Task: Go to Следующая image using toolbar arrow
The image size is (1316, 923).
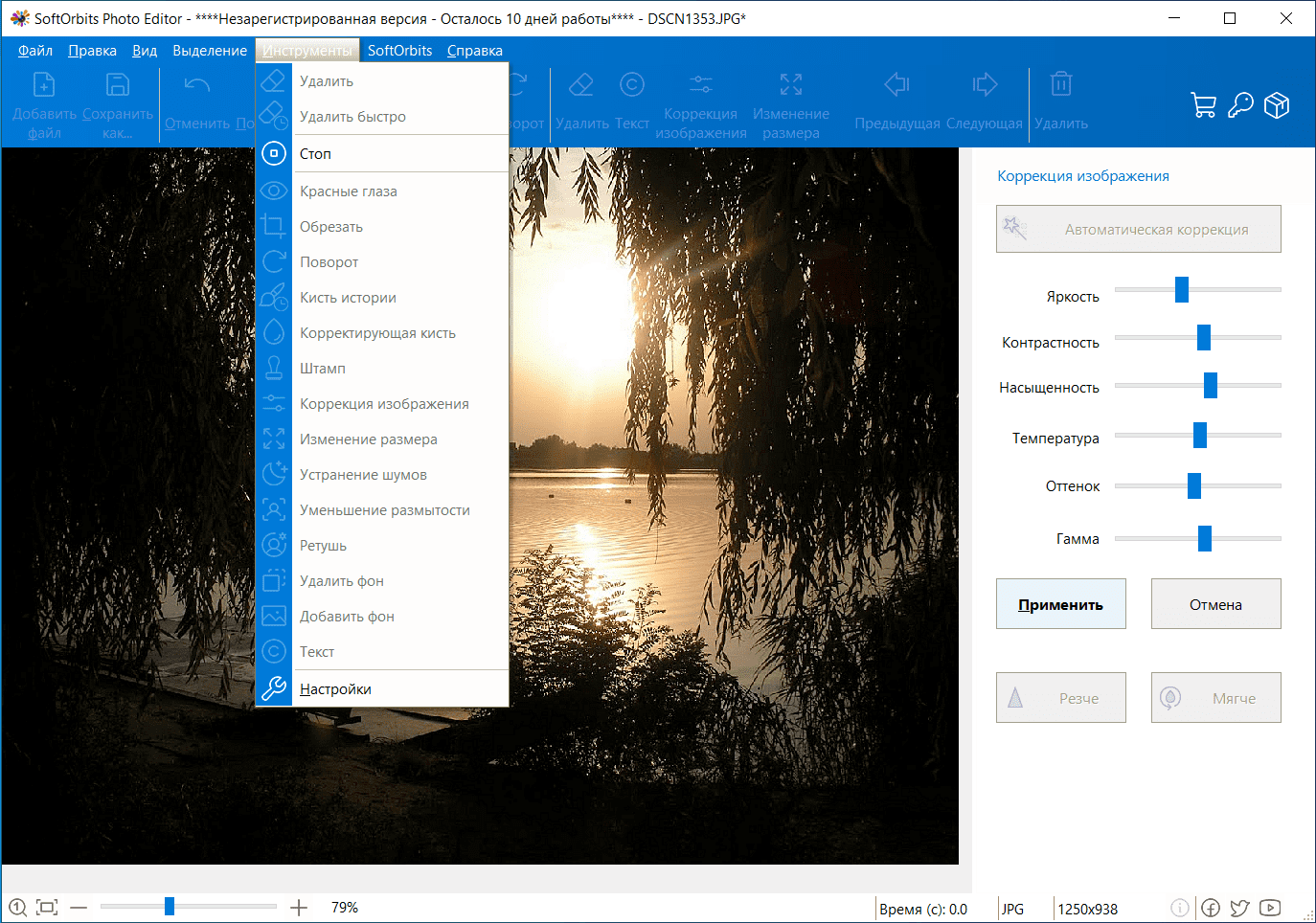Action: pyautogui.click(x=985, y=85)
